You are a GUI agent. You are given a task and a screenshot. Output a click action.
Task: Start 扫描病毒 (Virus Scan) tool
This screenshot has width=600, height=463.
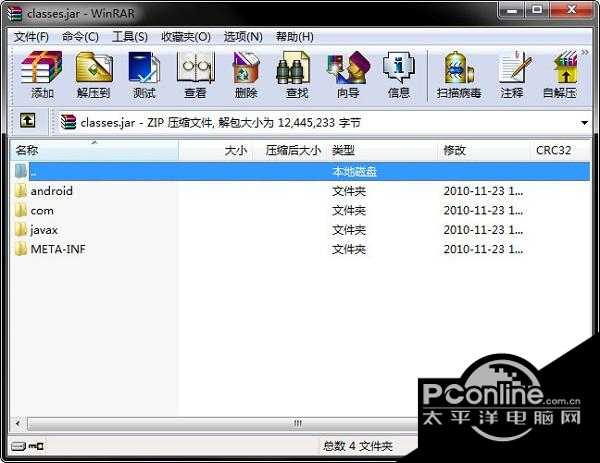[459, 68]
